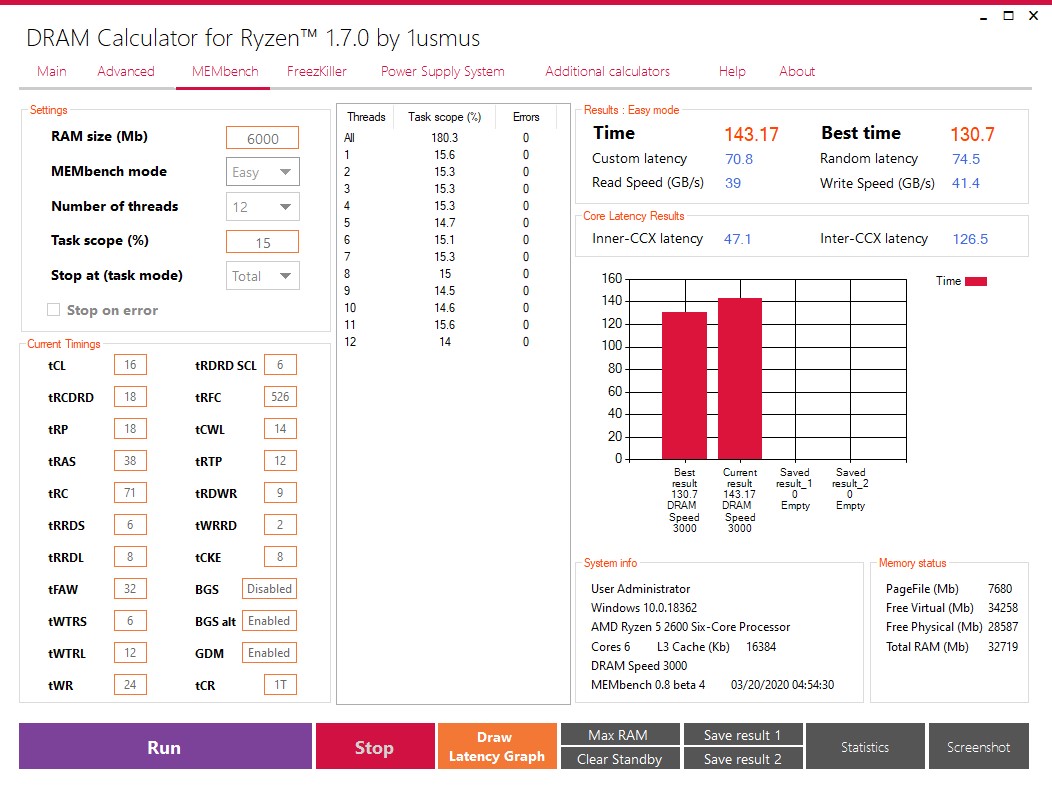Click the tRC value 71 field
1052x790 pixels.
tap(130, 493)
